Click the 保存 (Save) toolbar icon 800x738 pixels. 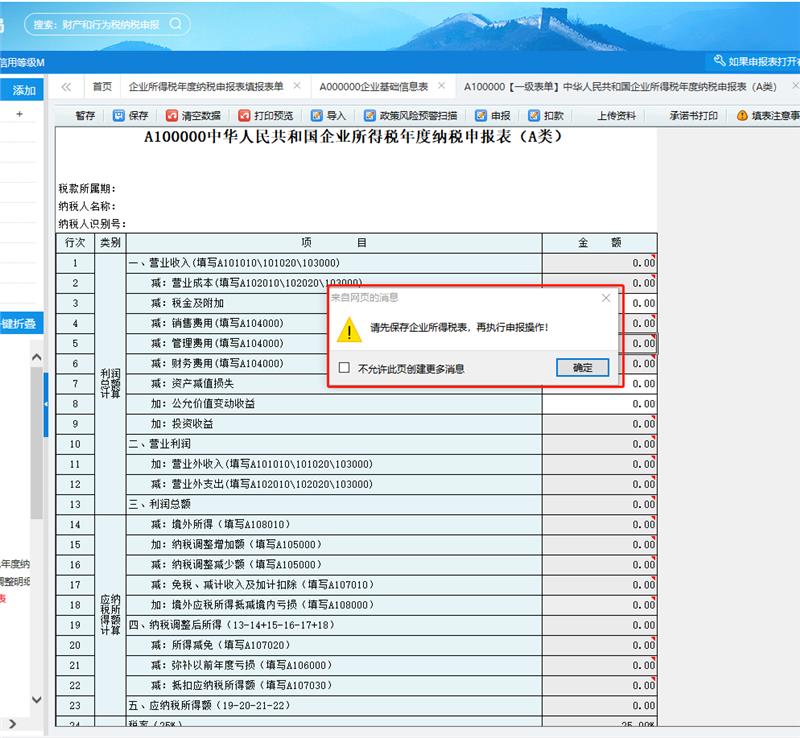point(119,116)
